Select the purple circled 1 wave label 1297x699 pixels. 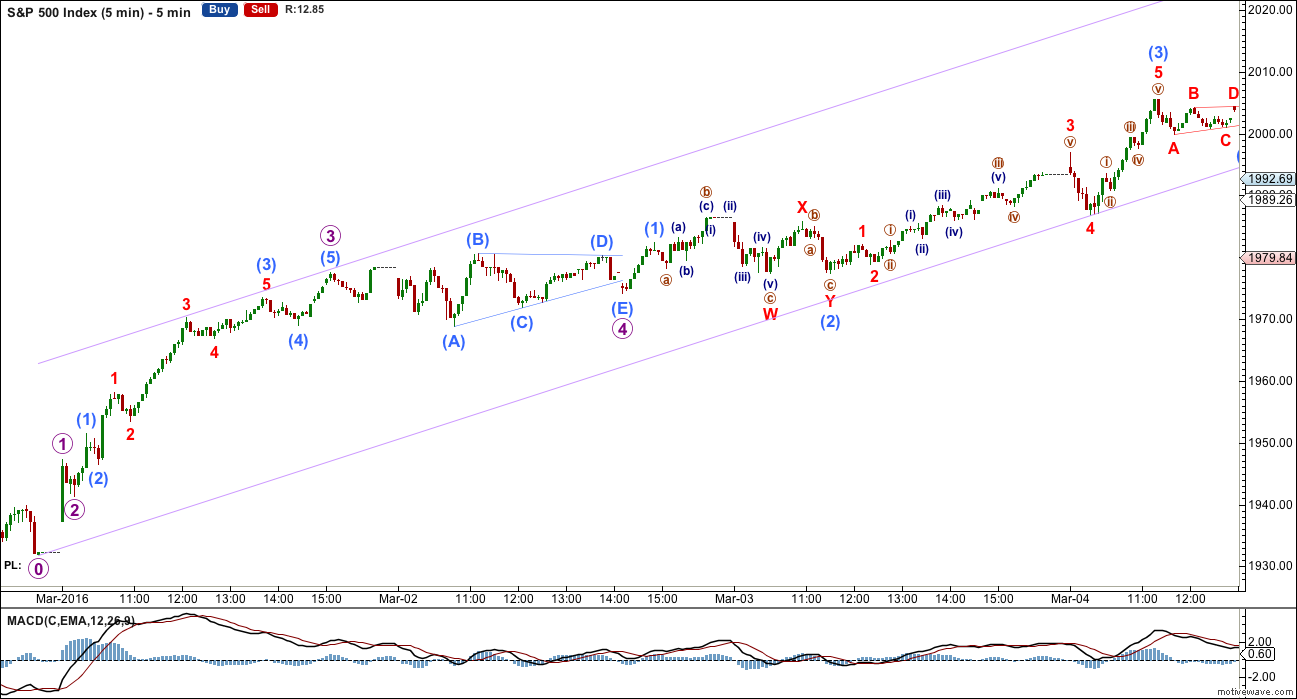tap(62, 444)
